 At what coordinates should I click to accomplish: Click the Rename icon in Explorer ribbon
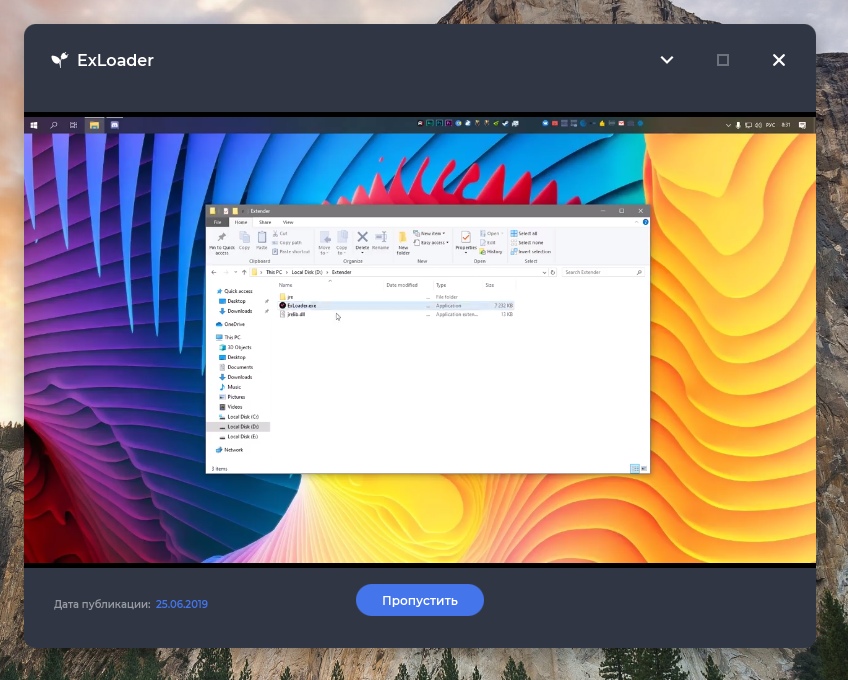(x=381, y=240)
